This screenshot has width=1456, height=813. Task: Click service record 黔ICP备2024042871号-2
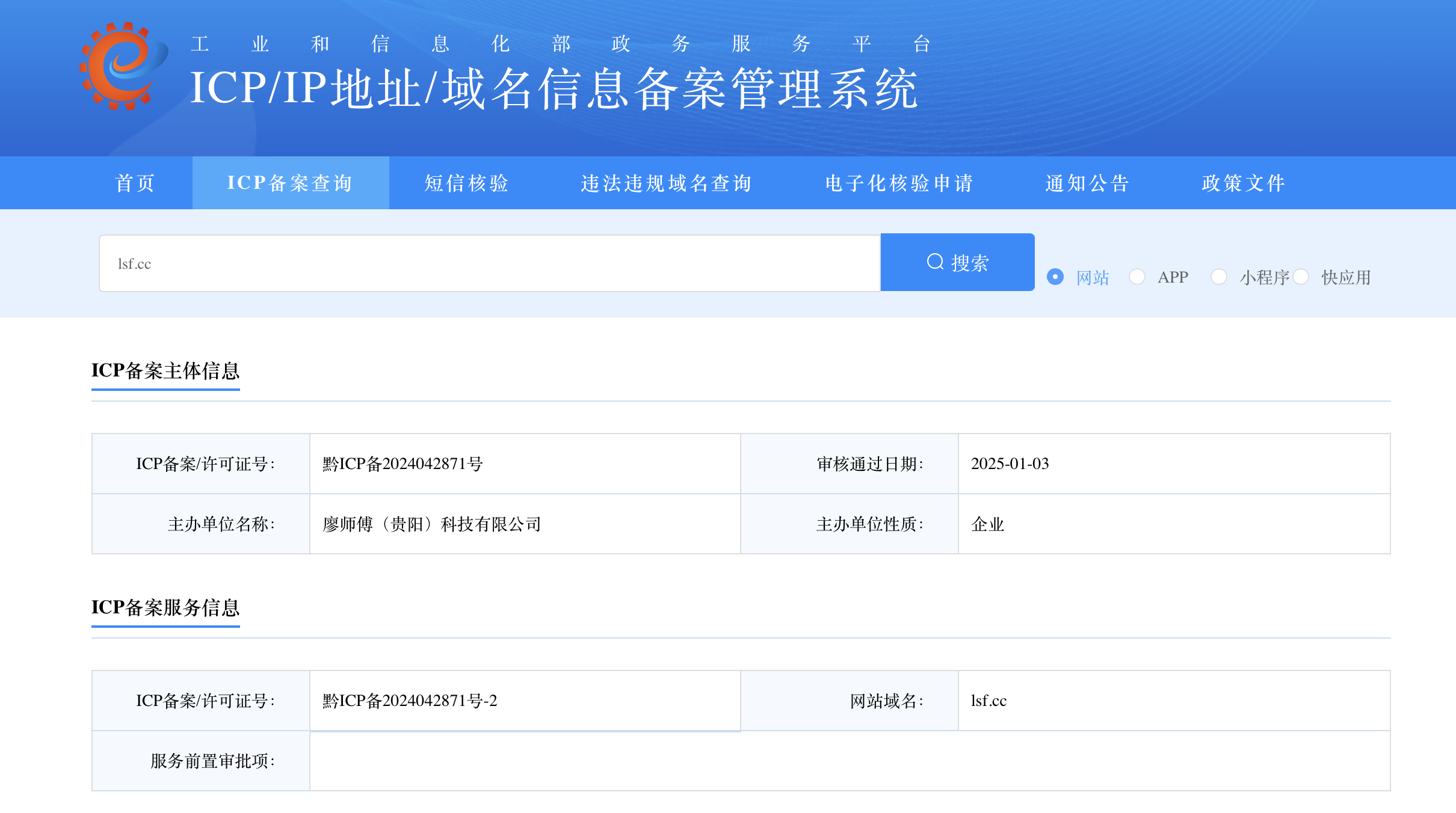coord(410,701)
